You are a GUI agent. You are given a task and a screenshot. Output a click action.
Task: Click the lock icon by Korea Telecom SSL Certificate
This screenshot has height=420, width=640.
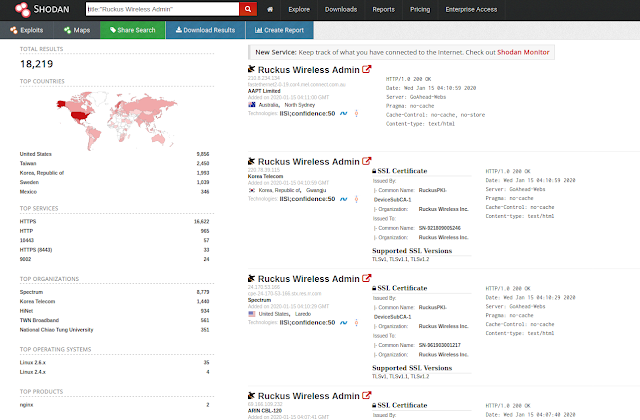pos(374,171)
